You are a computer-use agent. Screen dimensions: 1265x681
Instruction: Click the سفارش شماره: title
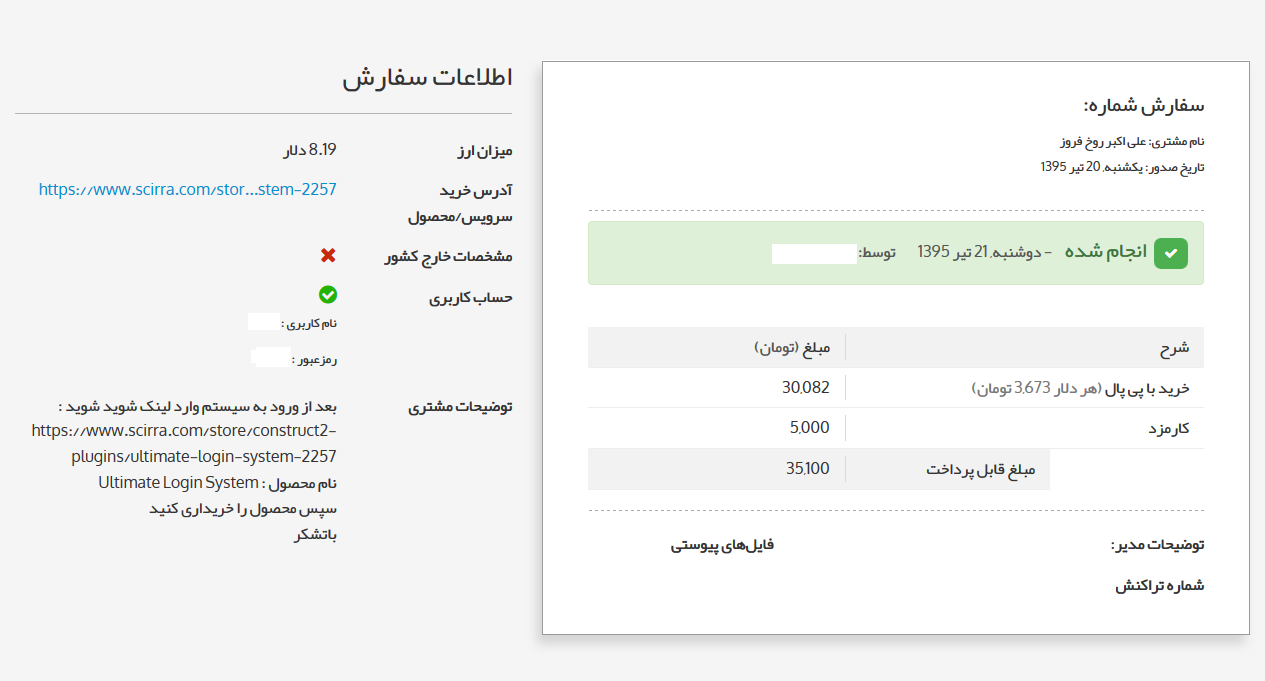coord(1144,106)
